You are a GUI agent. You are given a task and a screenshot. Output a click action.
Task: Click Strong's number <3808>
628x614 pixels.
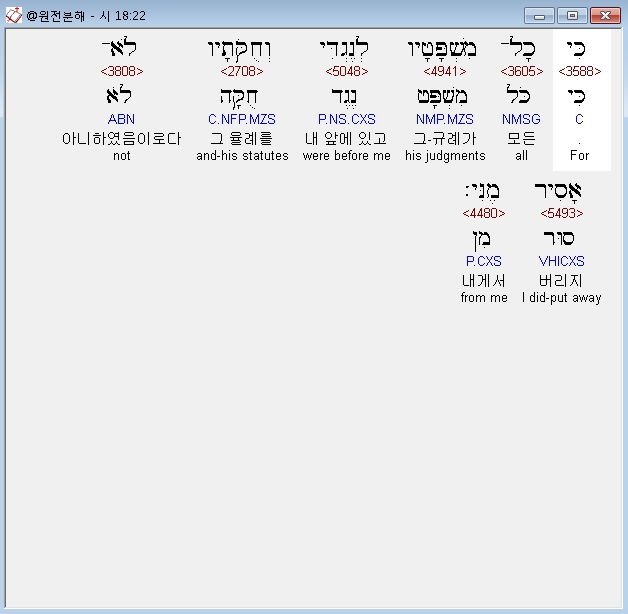point(122,71)
